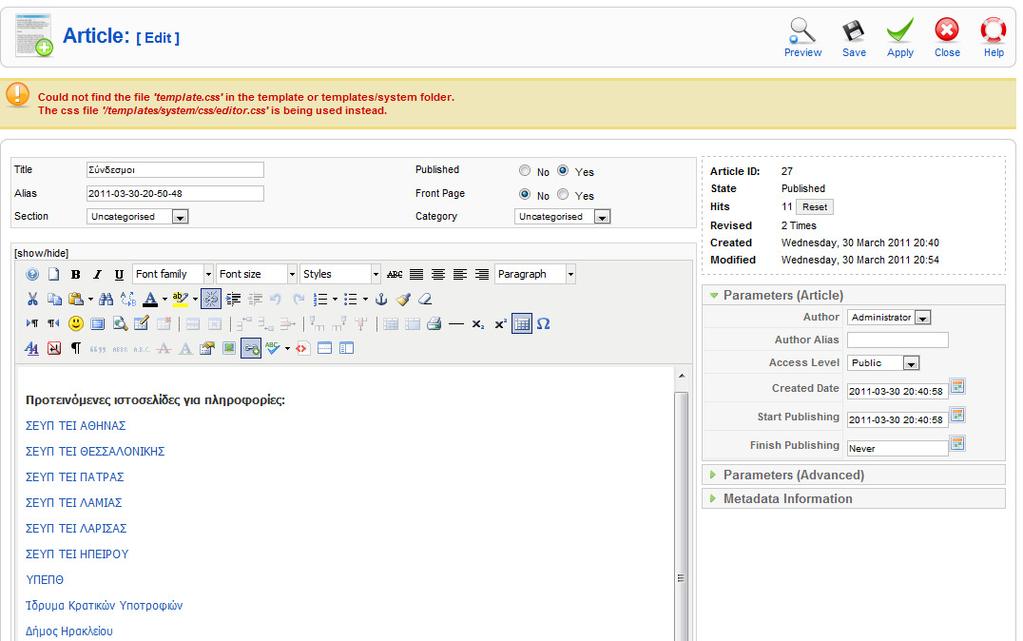Insert a horizontal rule
The width and height of the screenshot is (1023, 641).
point(457,324)
